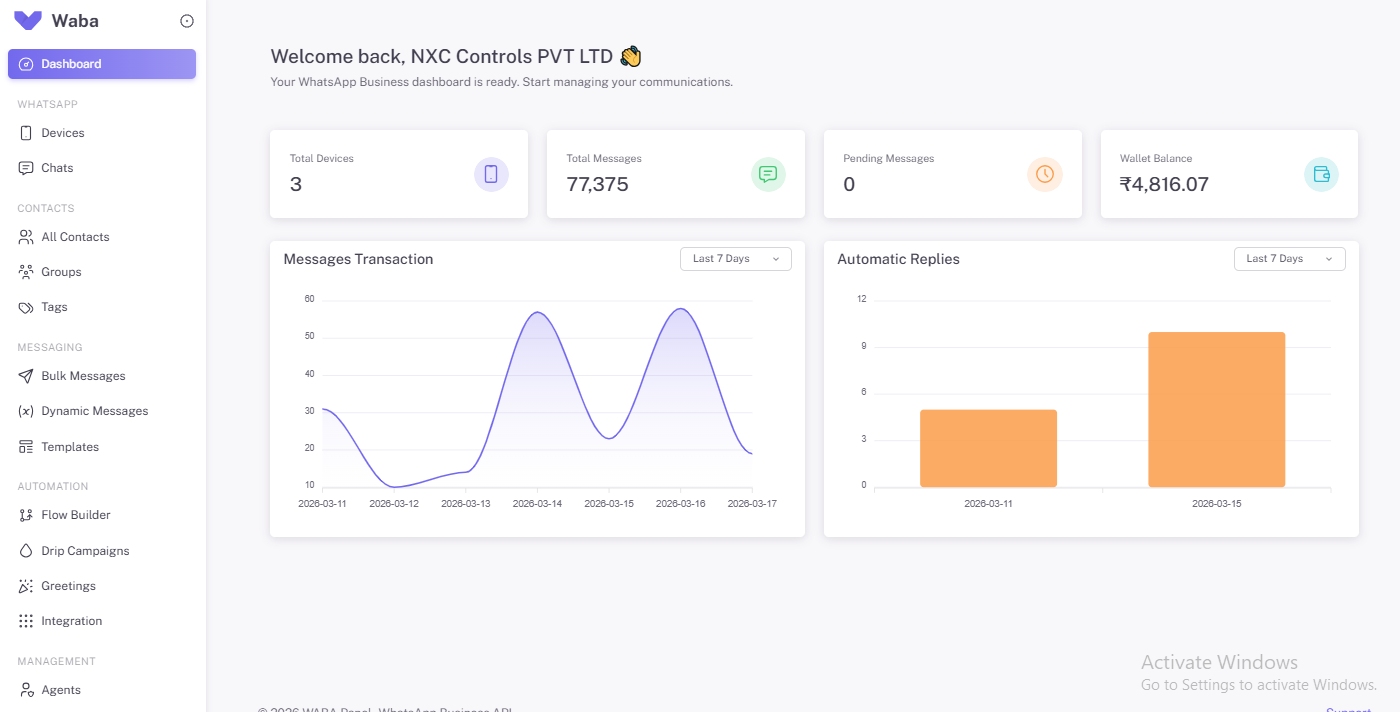Screen dimensions: 1400x712
Task: Open the Groups section
Action: tap(102, 272)
